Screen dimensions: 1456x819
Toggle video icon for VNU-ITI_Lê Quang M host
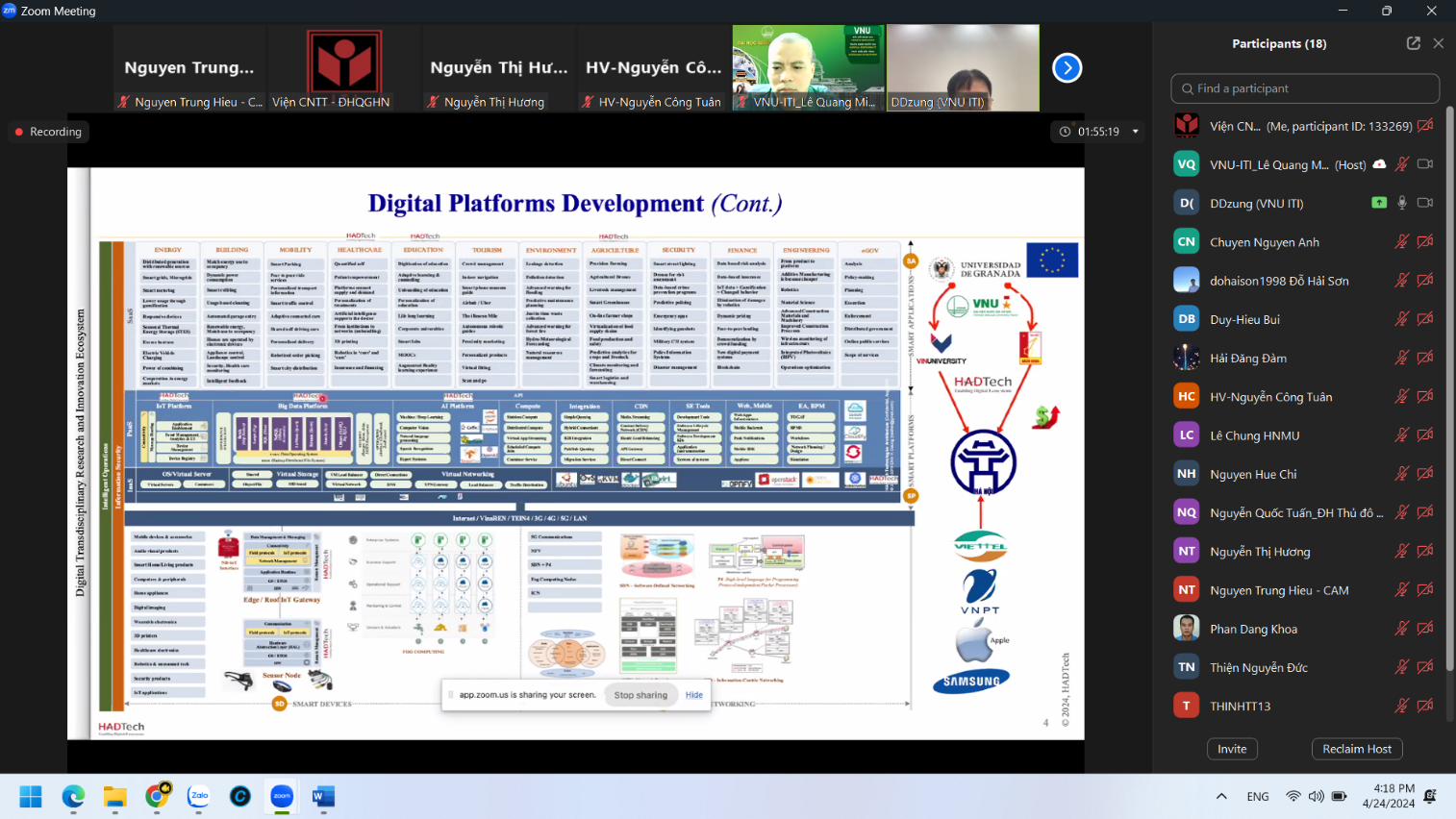point(1425,164)
